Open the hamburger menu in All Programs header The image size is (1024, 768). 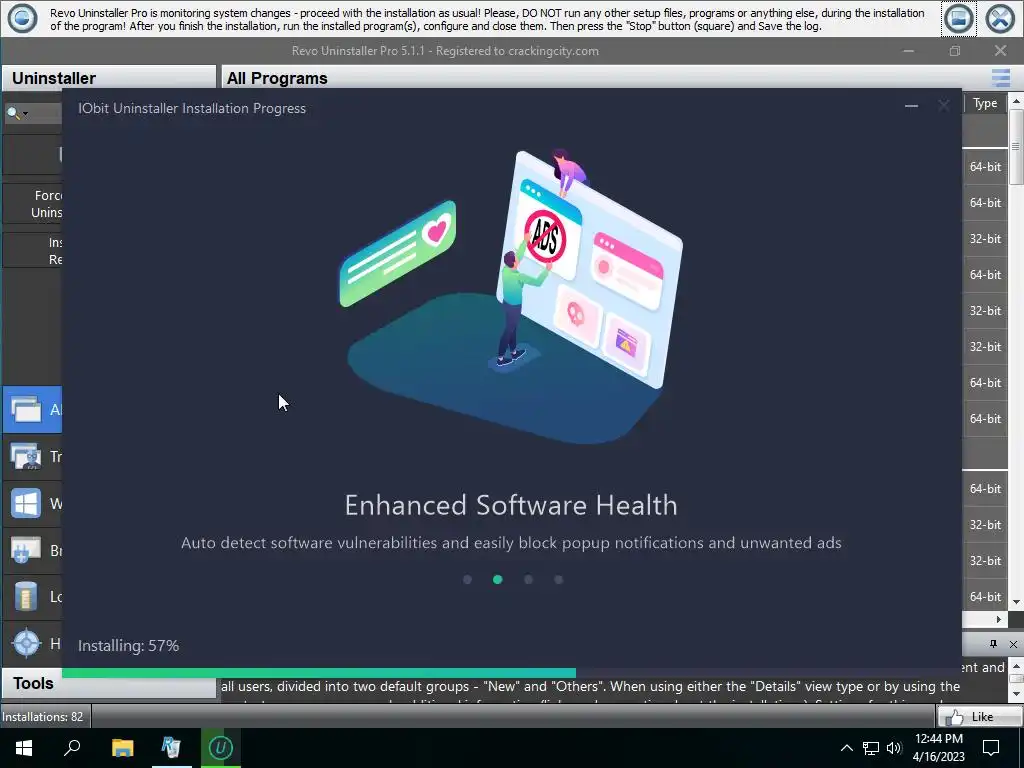[1000, 78]
